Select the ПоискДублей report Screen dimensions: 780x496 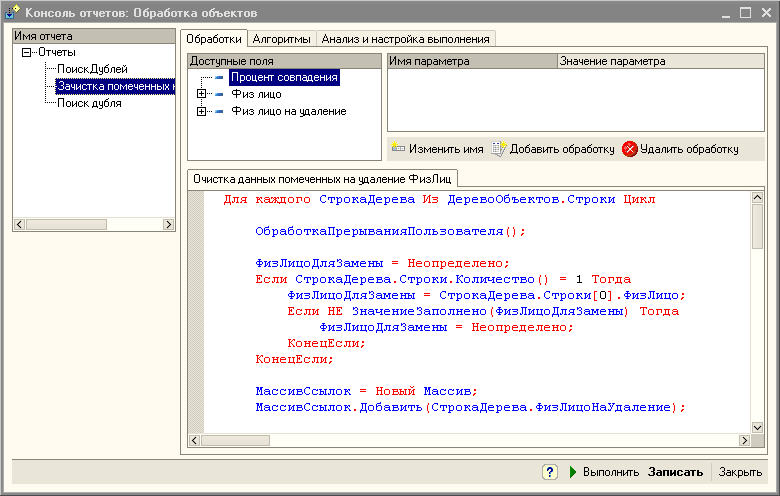pyautogui.click(x=93, y=69)
